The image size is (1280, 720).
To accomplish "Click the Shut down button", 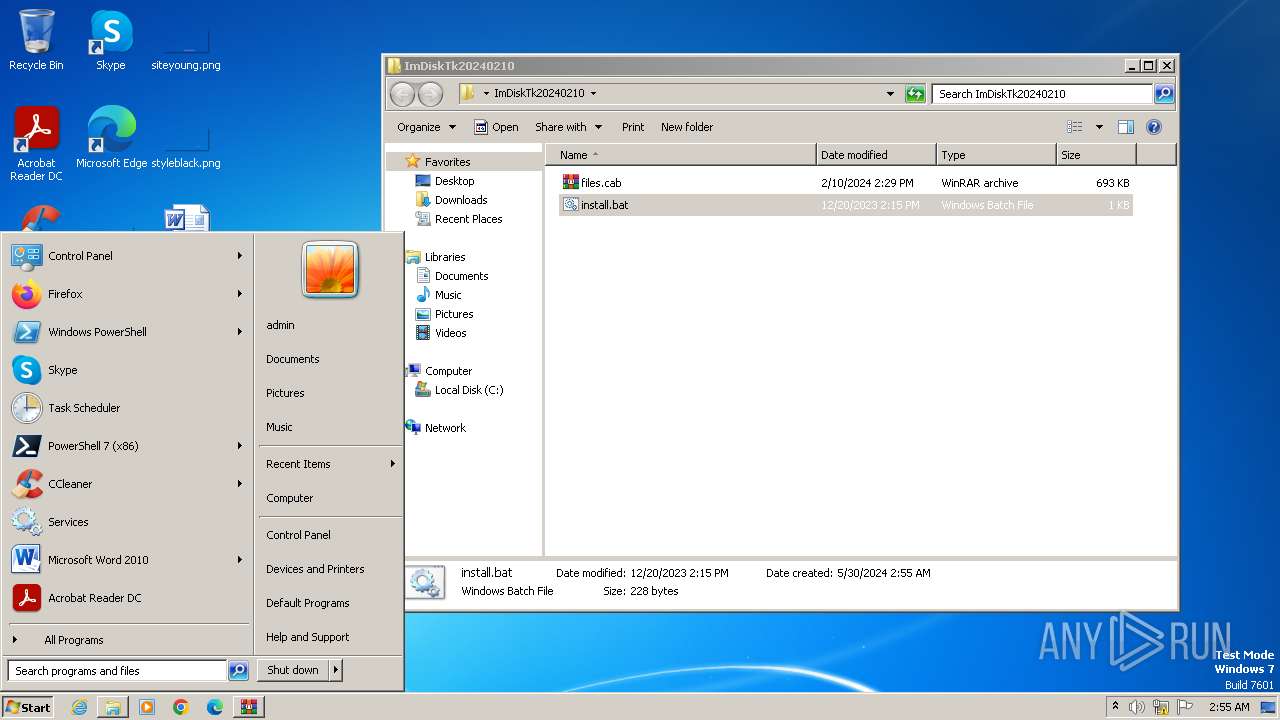I will coord(293,671).
